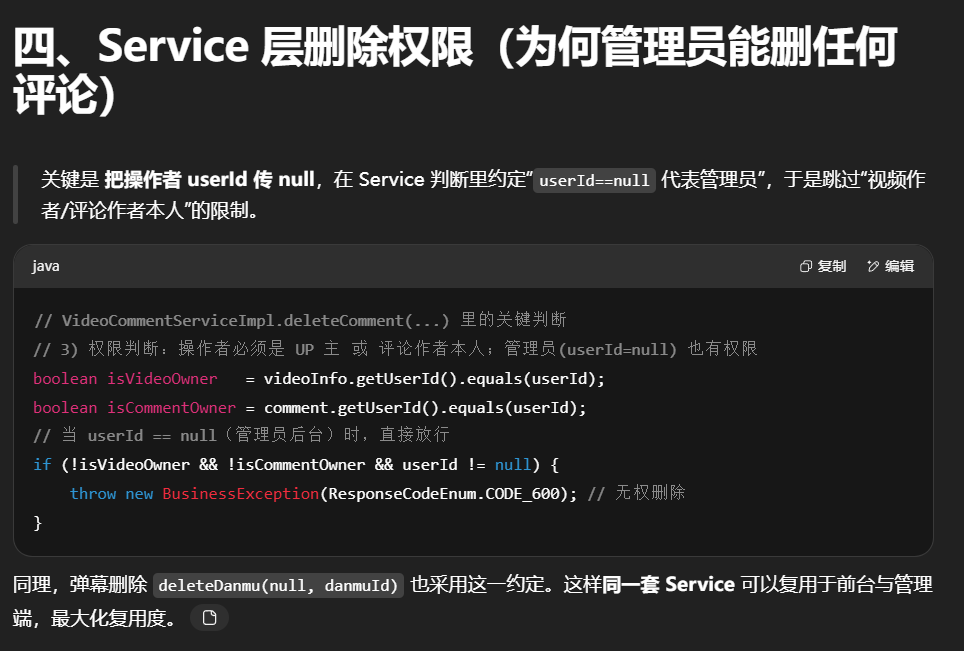Click the 编辑 label in code header
Image resolution: width=964 pixels, height=651 pixels.
(x=899, y=266)
